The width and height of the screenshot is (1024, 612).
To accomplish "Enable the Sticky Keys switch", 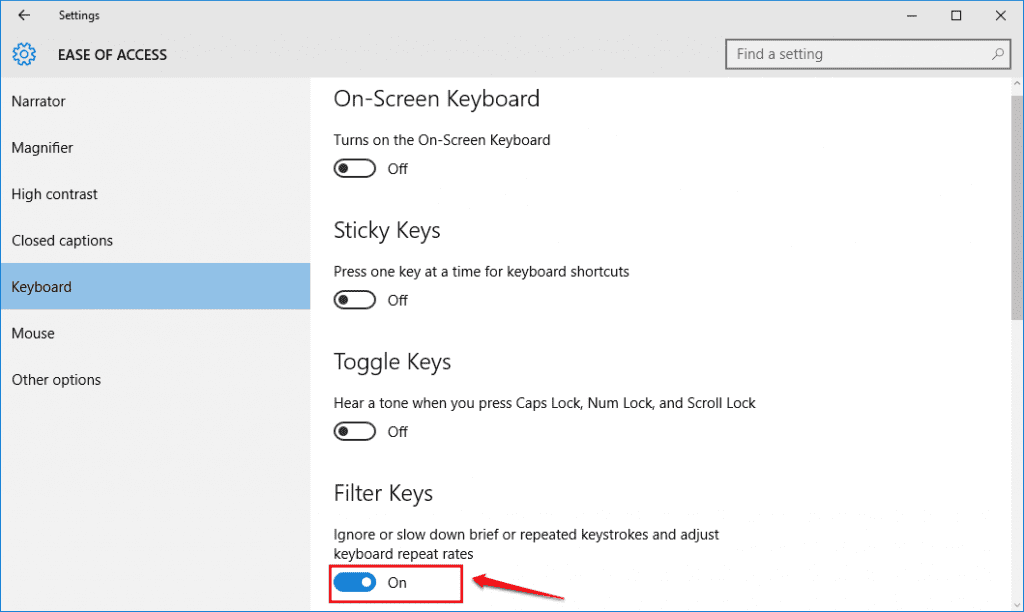I will (355, 300).
